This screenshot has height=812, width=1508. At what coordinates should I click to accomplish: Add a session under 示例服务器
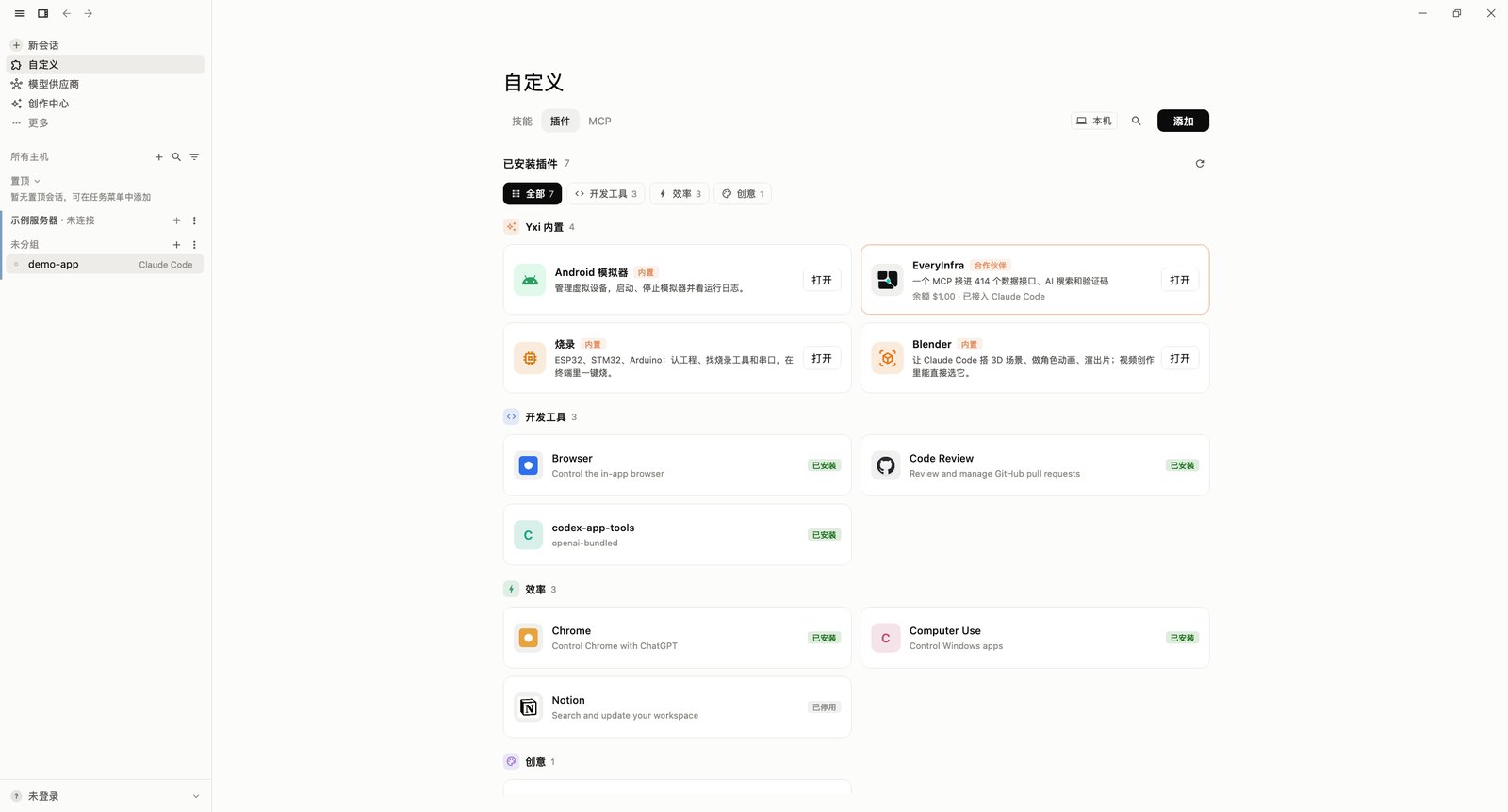point(176,220)
